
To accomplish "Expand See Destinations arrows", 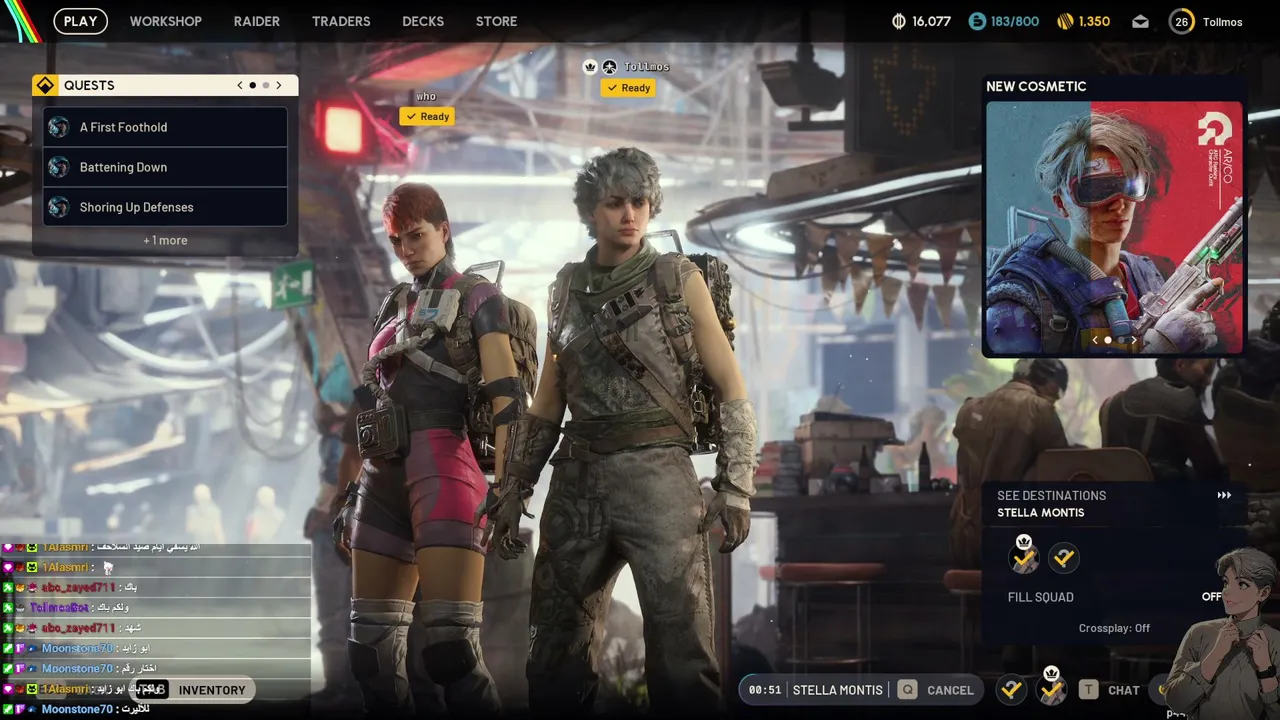I will (x=1224, y=495).
